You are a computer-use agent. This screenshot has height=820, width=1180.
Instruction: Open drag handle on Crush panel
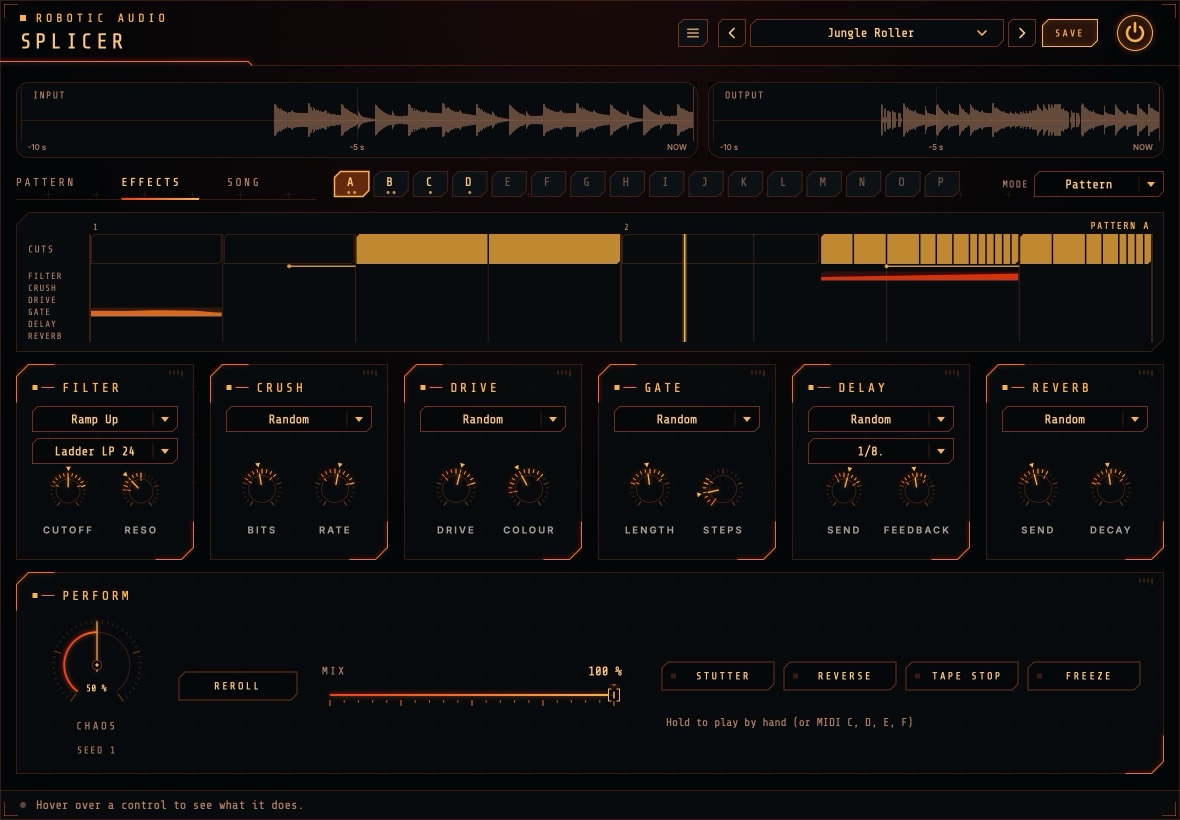coord(370,372)
